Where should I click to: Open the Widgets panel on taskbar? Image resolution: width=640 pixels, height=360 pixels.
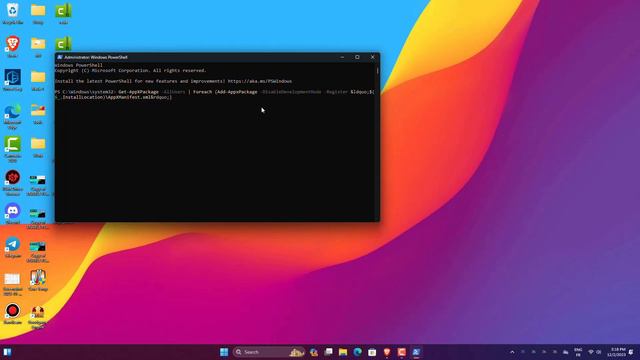click(x=7, y=352)
